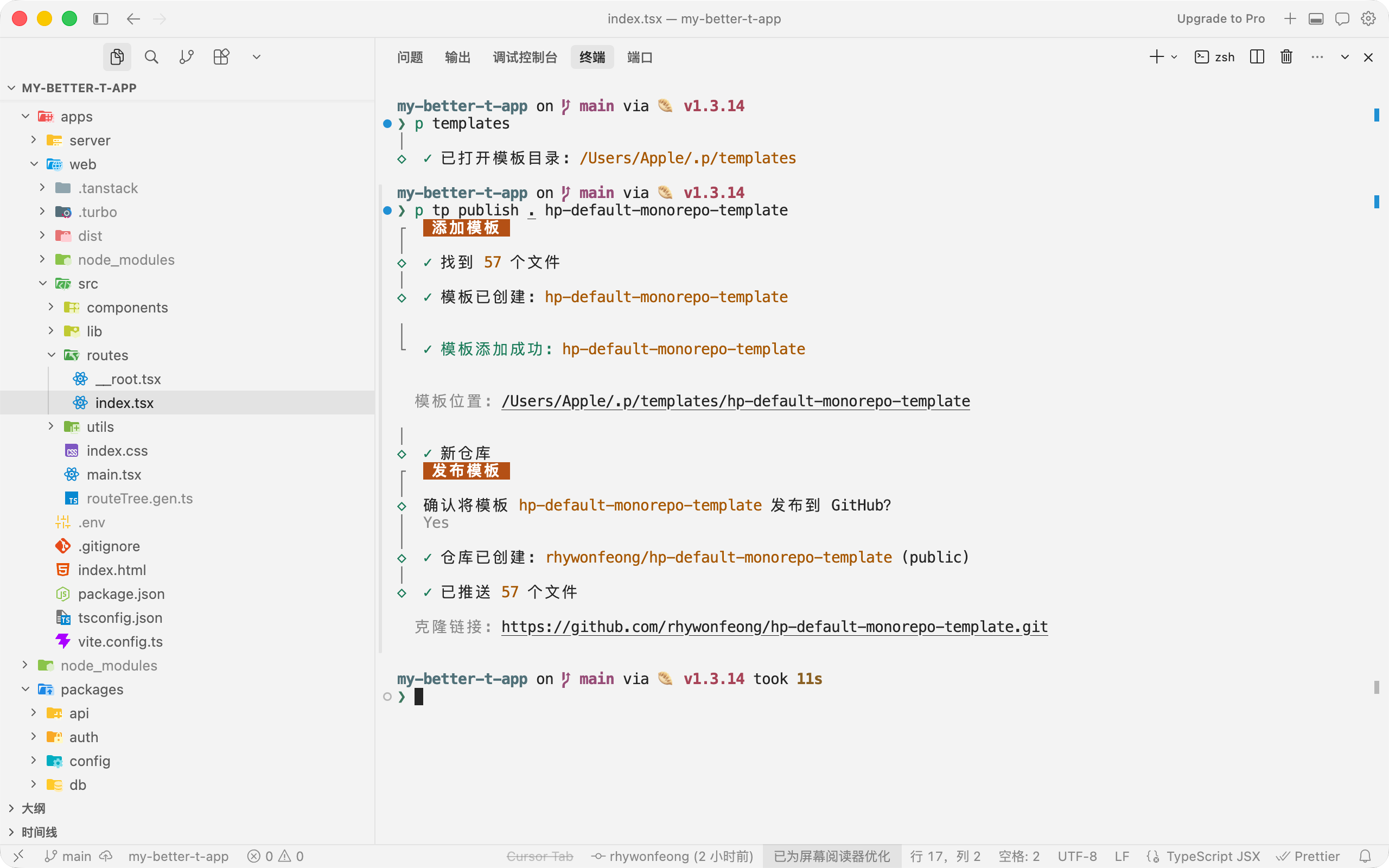This screenshot has width=1389, height=868.
Task: Open vite.config.ts in the file tree
Action: coord(120,641)
